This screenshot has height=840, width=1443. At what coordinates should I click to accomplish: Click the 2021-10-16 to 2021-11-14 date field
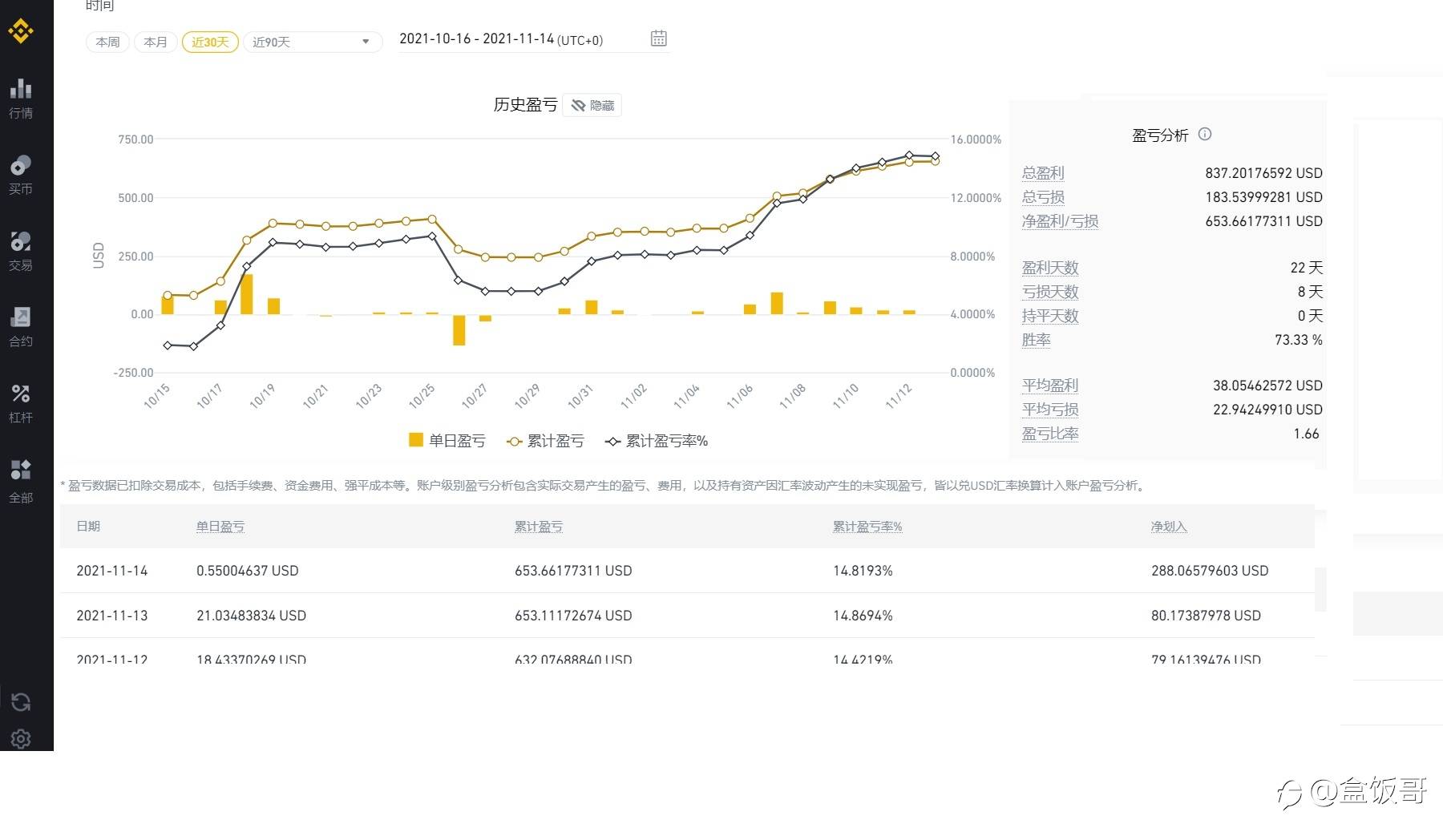(501, 39)
